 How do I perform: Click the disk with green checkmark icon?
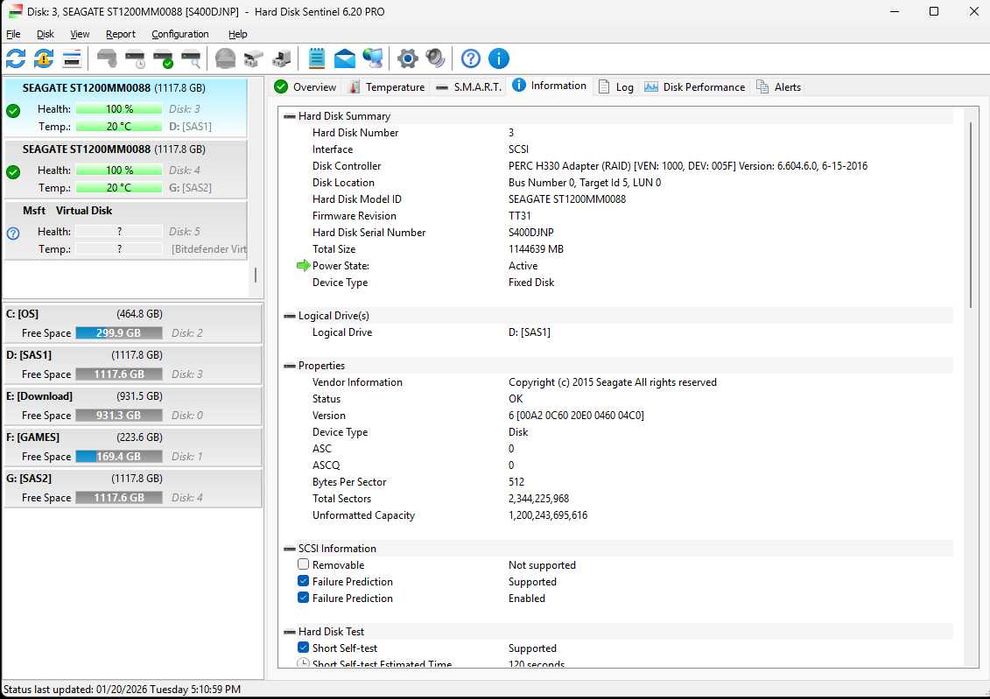click(x=163, y=59)
